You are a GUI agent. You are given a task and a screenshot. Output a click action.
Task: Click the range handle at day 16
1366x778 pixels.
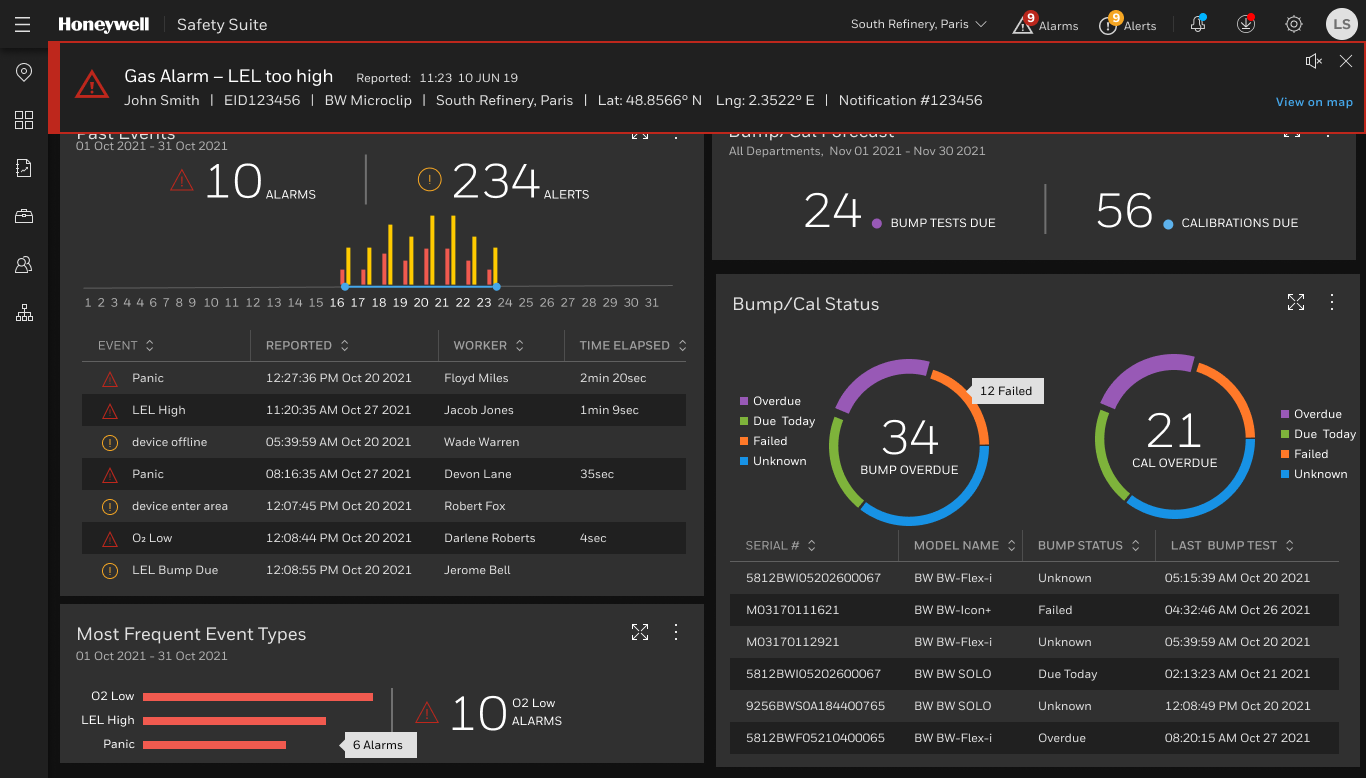(x=344, y=287)
